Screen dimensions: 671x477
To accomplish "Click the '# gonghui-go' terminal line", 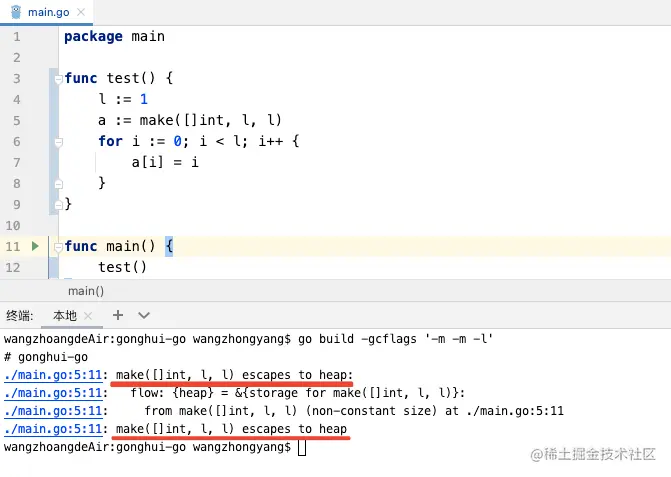I will (46, 357).
